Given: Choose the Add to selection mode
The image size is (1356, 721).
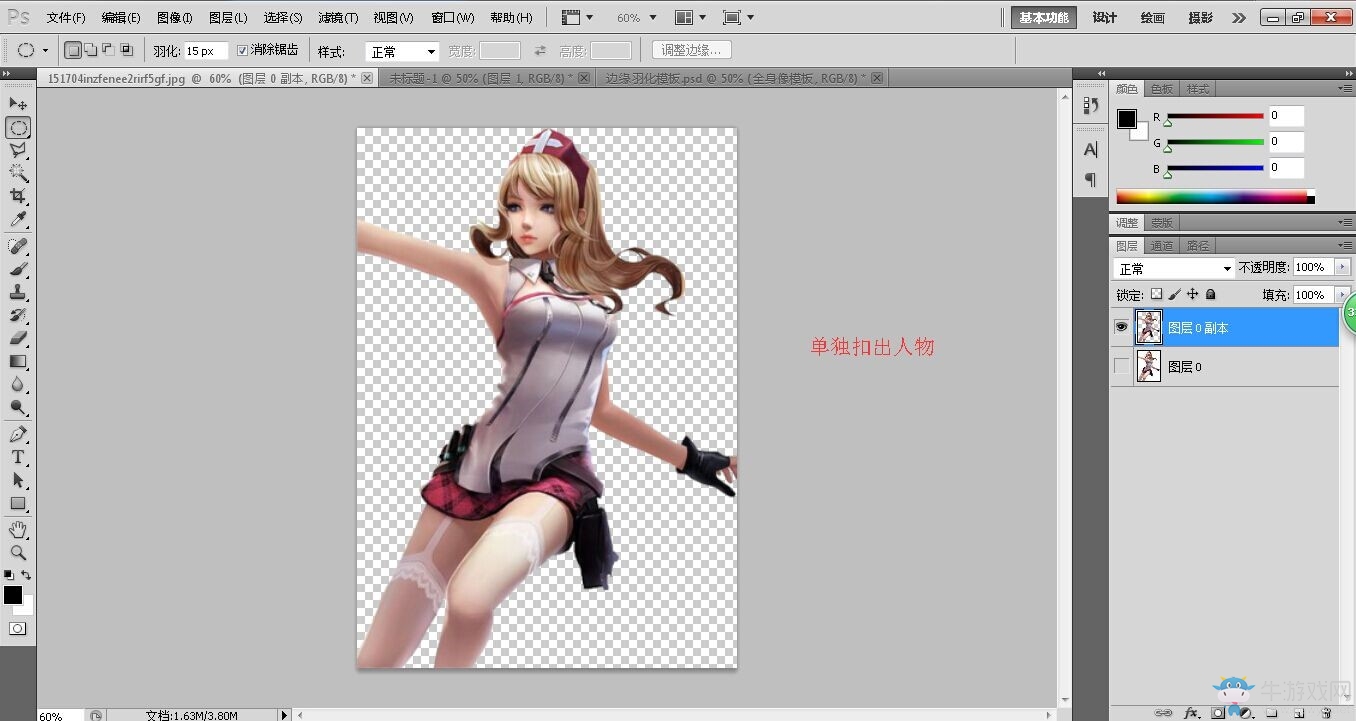Looking at the screenshot, I should pyautogui.click(x=90, y=50).
